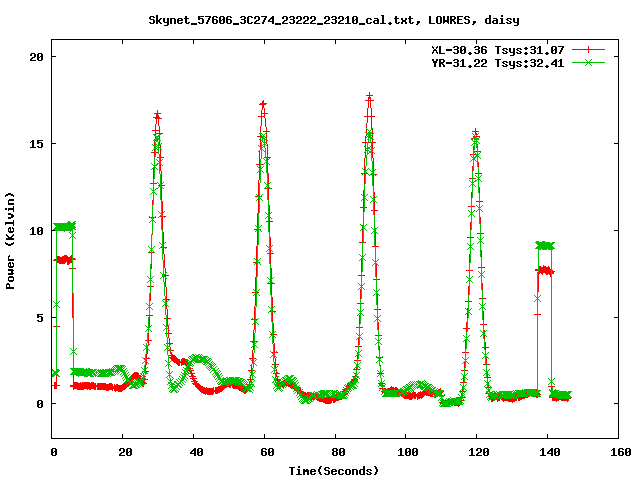This screenshot has width=640, height=480.
Task: Click the peak top near 120 seconds
Action: [476, 133]
